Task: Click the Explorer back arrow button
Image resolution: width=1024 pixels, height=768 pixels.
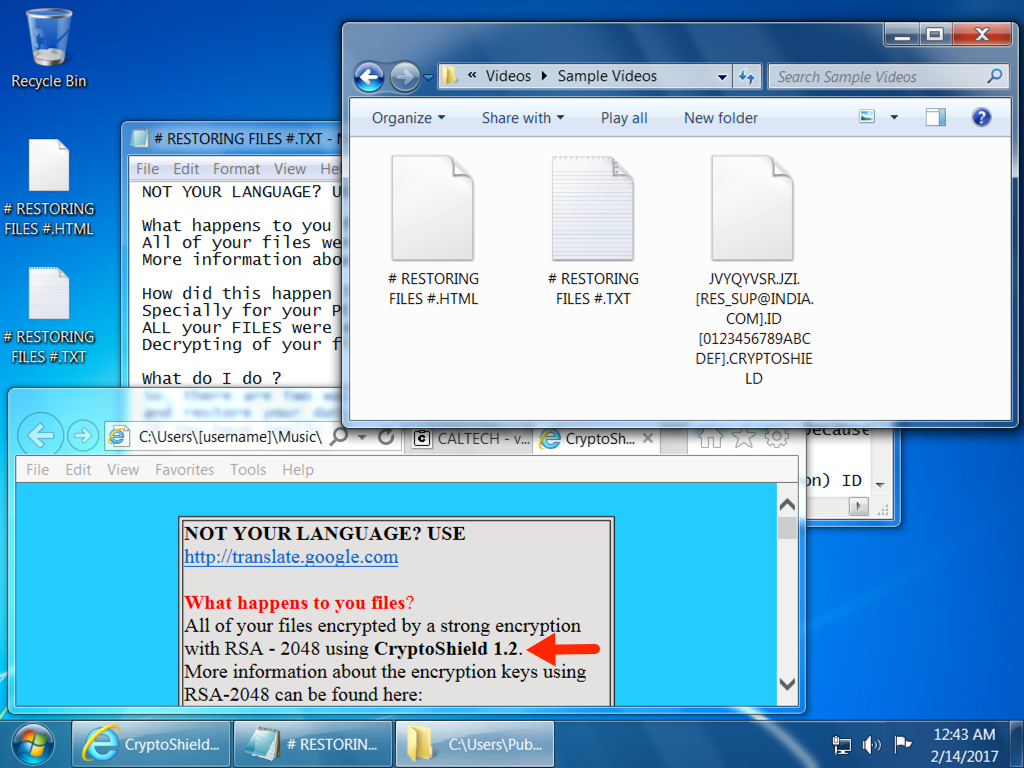Action: [370, 77]
